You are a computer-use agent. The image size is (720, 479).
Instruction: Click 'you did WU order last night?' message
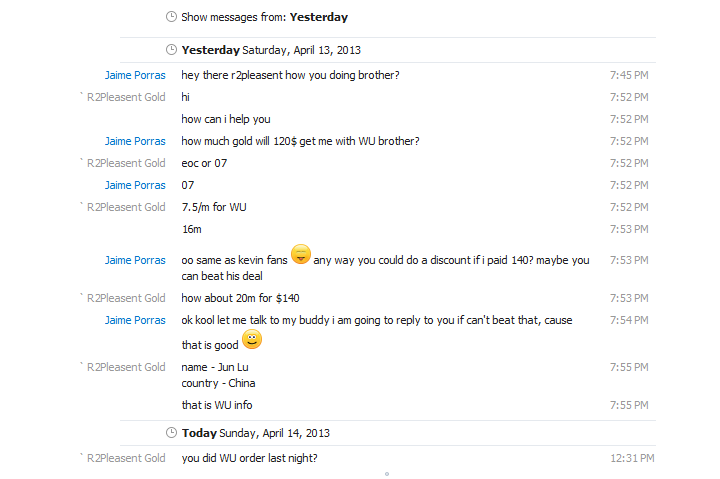[x=250, y=458]
